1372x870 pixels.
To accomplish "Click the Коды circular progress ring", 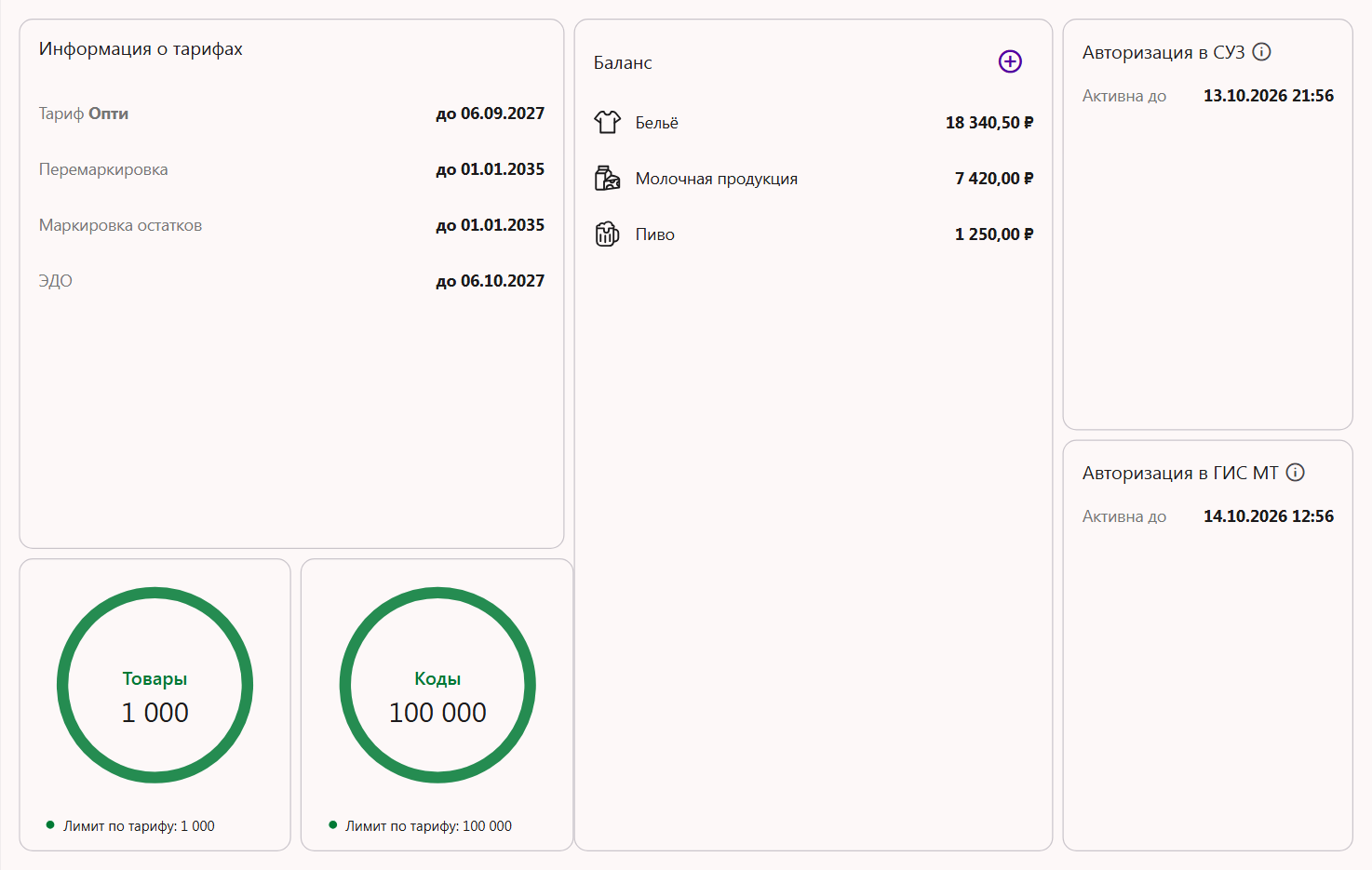I will pos(437,685).
